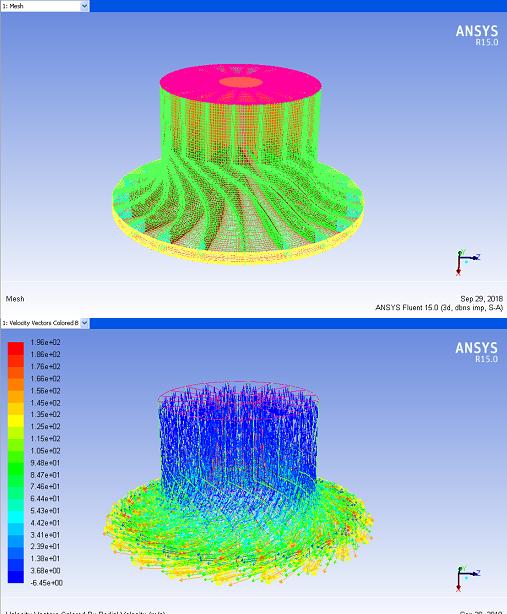Click the legend value 1.38e+01
Image resolution: width=507 pixels, height=614 pixels.
point(45,558)
